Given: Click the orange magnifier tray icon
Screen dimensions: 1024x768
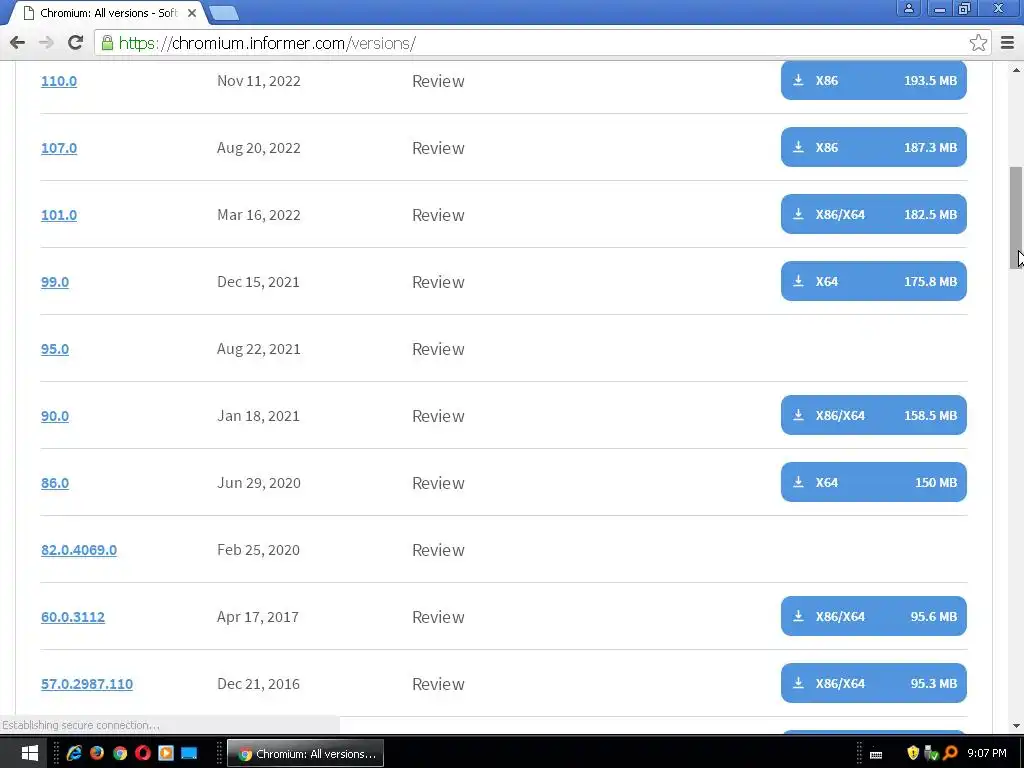Looking at the screenshot, I should click(x=950, y=753).
